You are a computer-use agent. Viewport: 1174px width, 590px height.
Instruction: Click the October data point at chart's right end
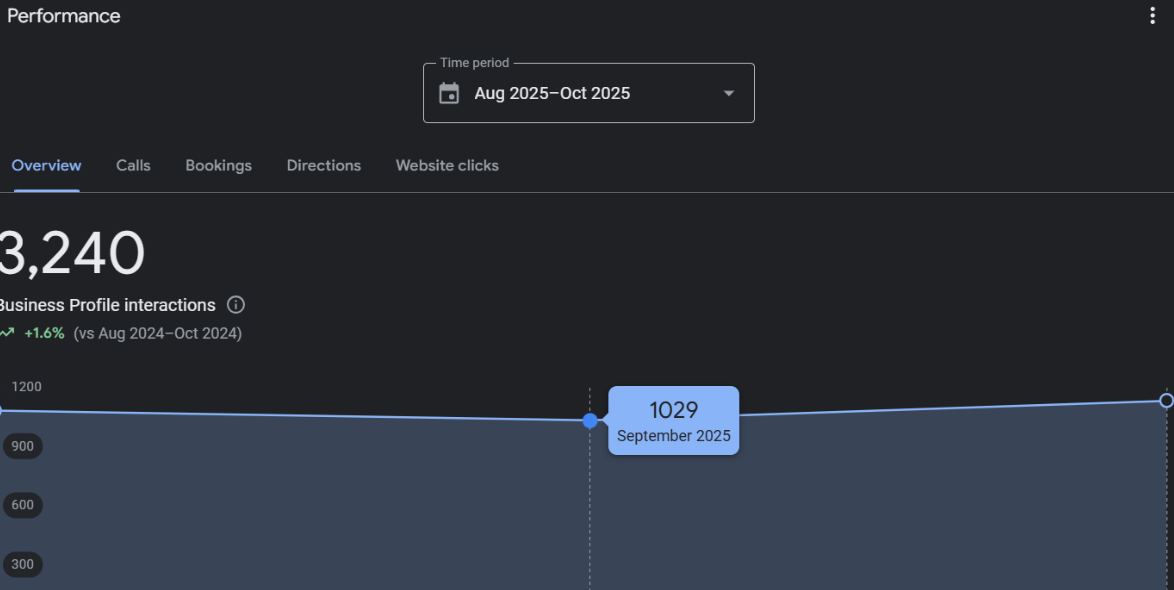point(1166,400)
